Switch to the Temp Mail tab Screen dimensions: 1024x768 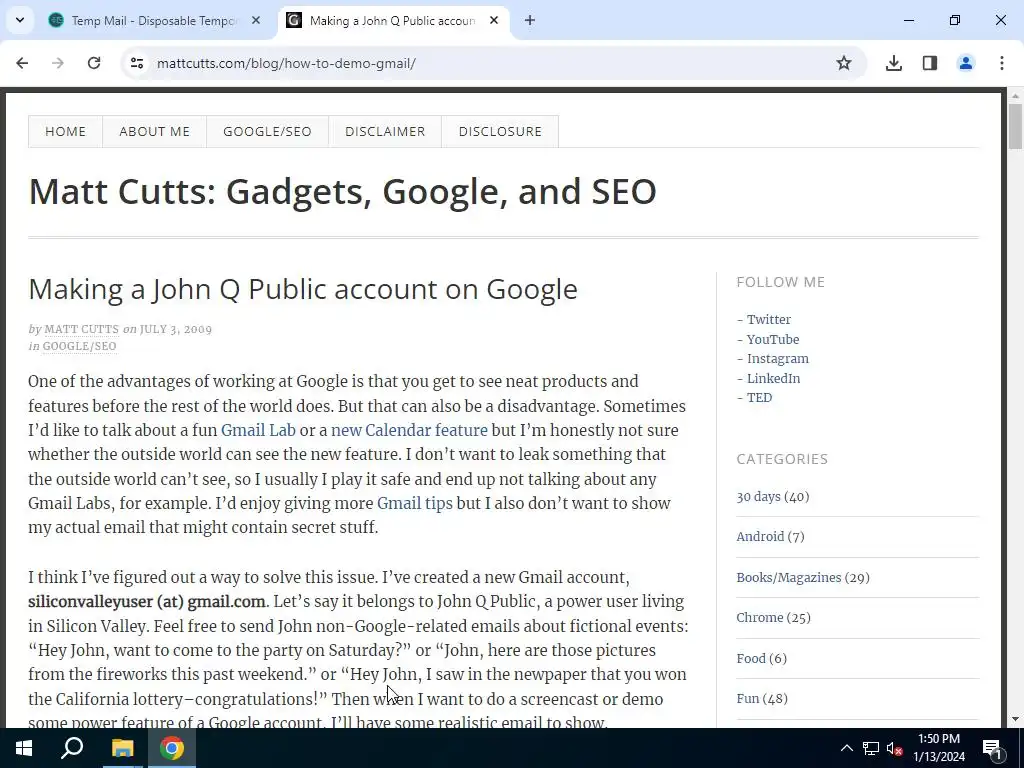click(155, 20)
